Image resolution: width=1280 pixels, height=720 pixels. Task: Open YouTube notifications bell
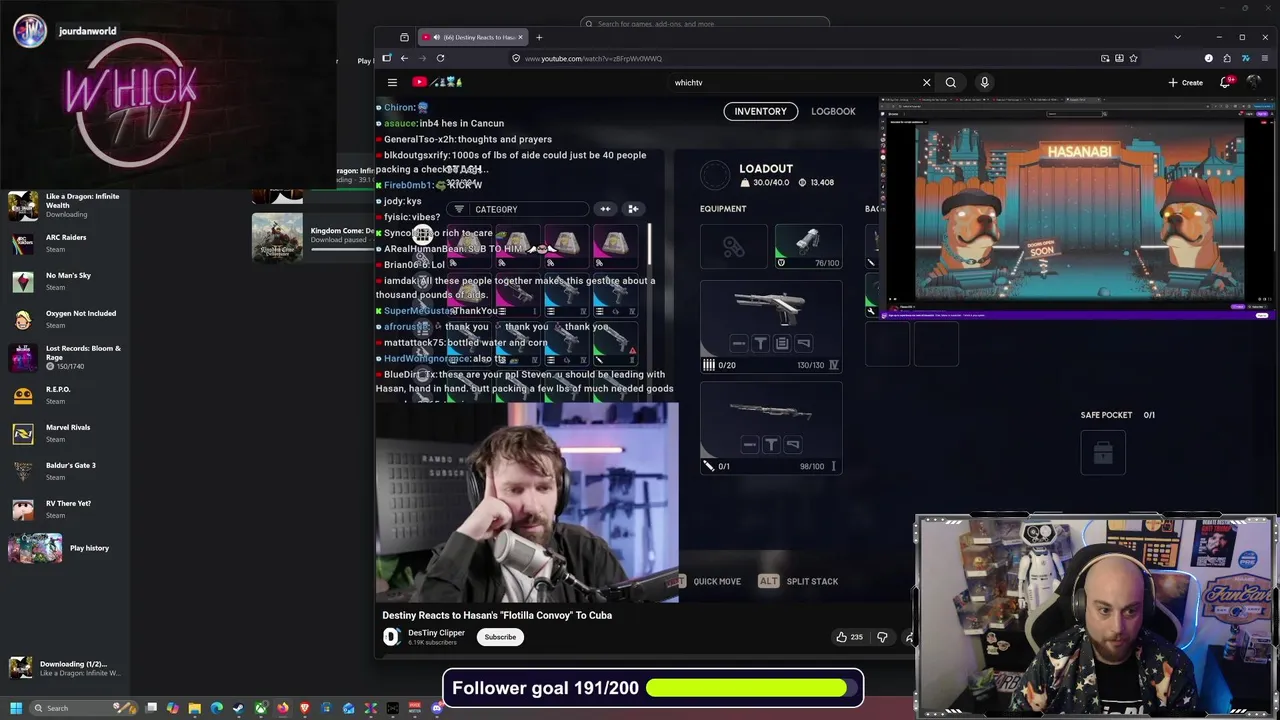(x=1225, y=82)
